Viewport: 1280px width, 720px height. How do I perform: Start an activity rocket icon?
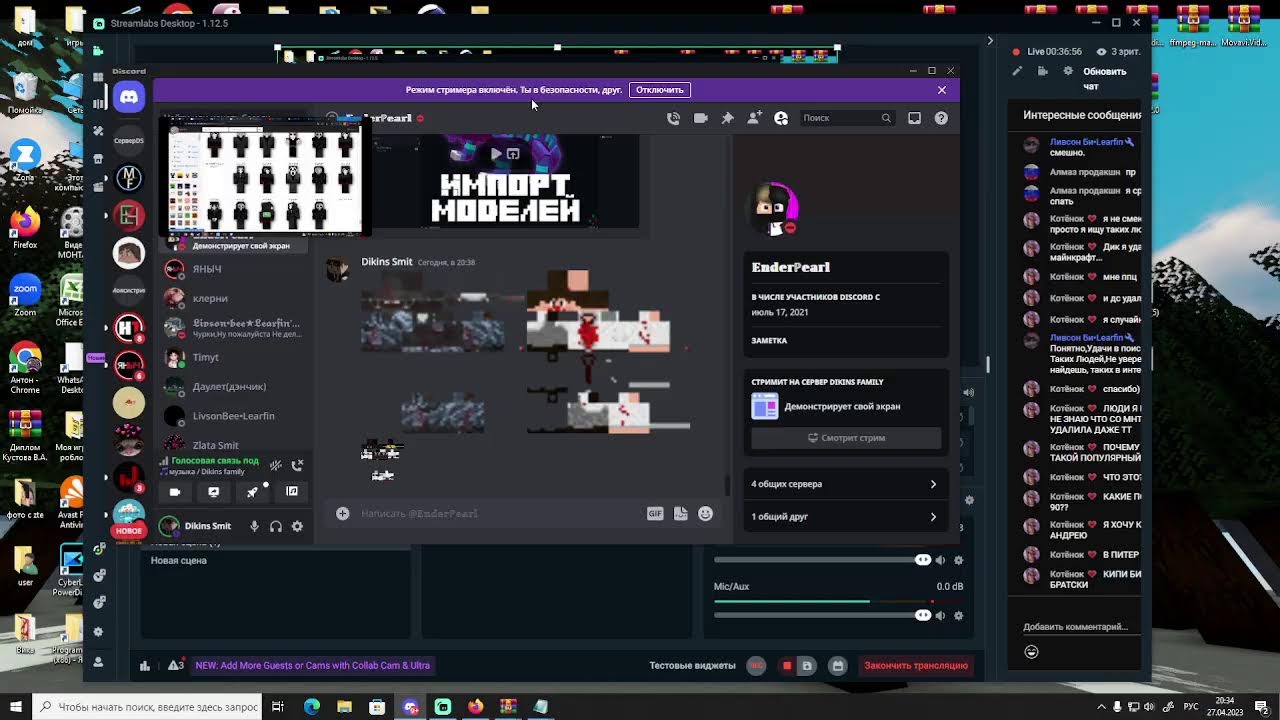pyautogui.click(x=252, y=492)
